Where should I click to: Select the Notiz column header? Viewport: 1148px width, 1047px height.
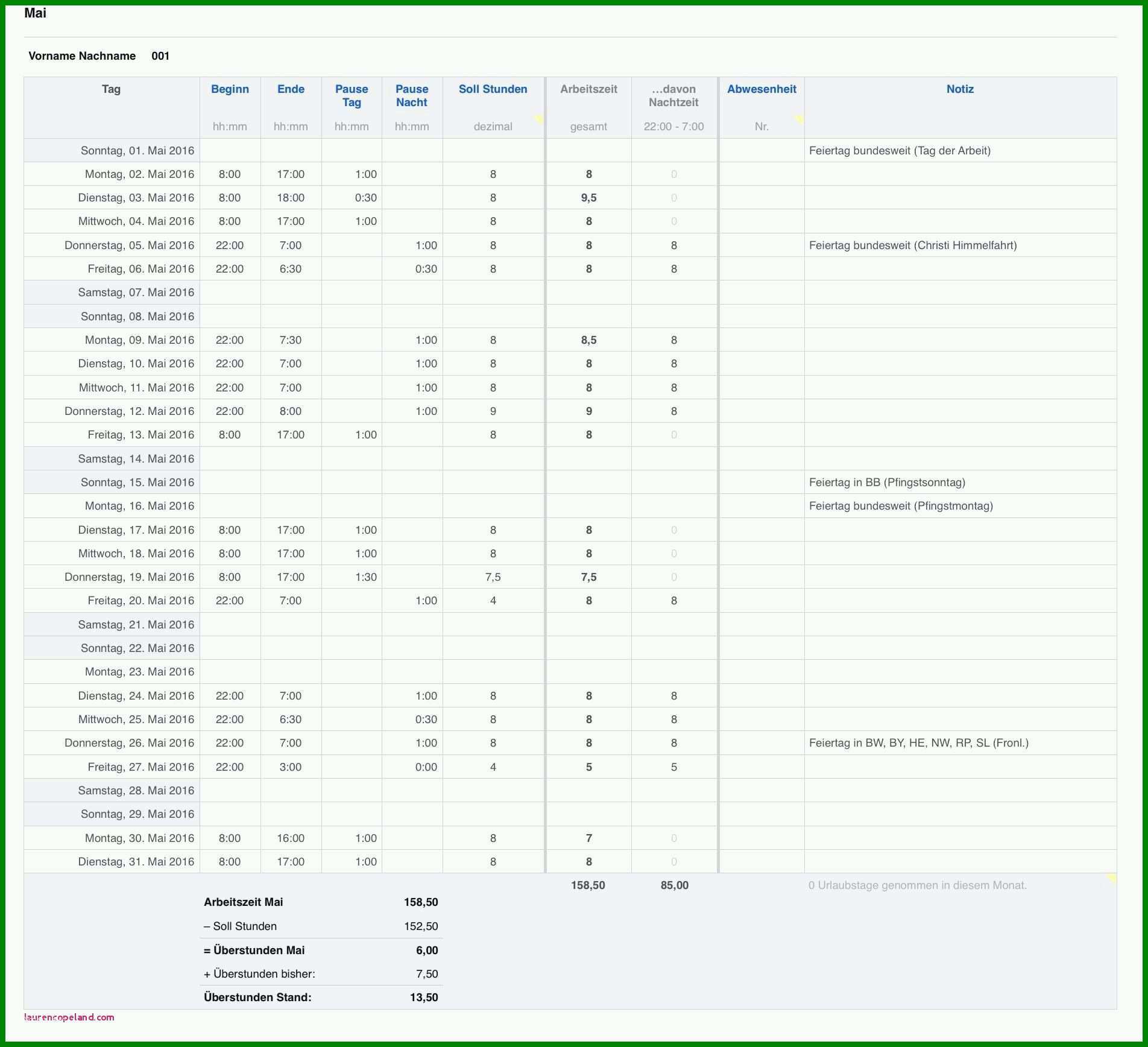pos(960,89)
